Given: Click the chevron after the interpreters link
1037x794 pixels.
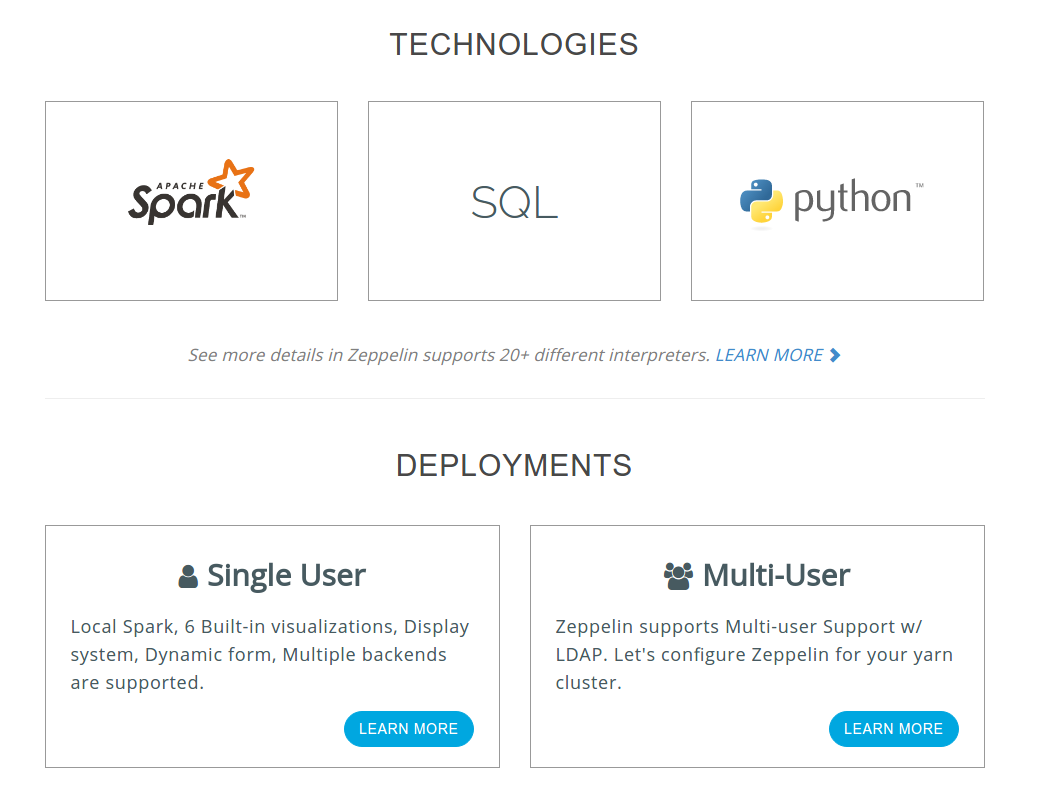Looking at the screenshot, I should tap(835, 355).
